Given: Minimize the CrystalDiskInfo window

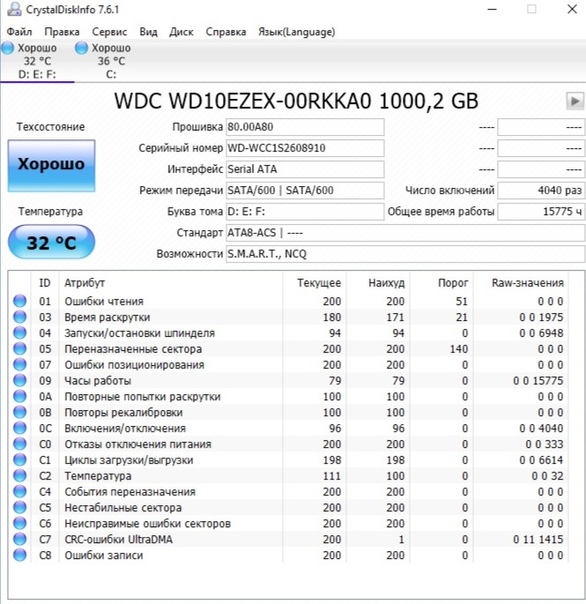Looking at the screenshot, I should 492,9.
